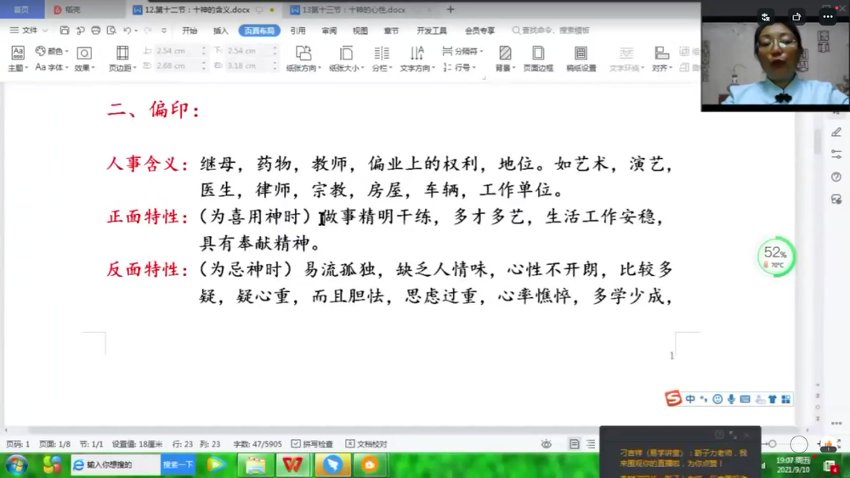This screenshot has height=478, width=850.
Task: Open the 文字方向 text direction dropdown
Action: coord(417,58)
